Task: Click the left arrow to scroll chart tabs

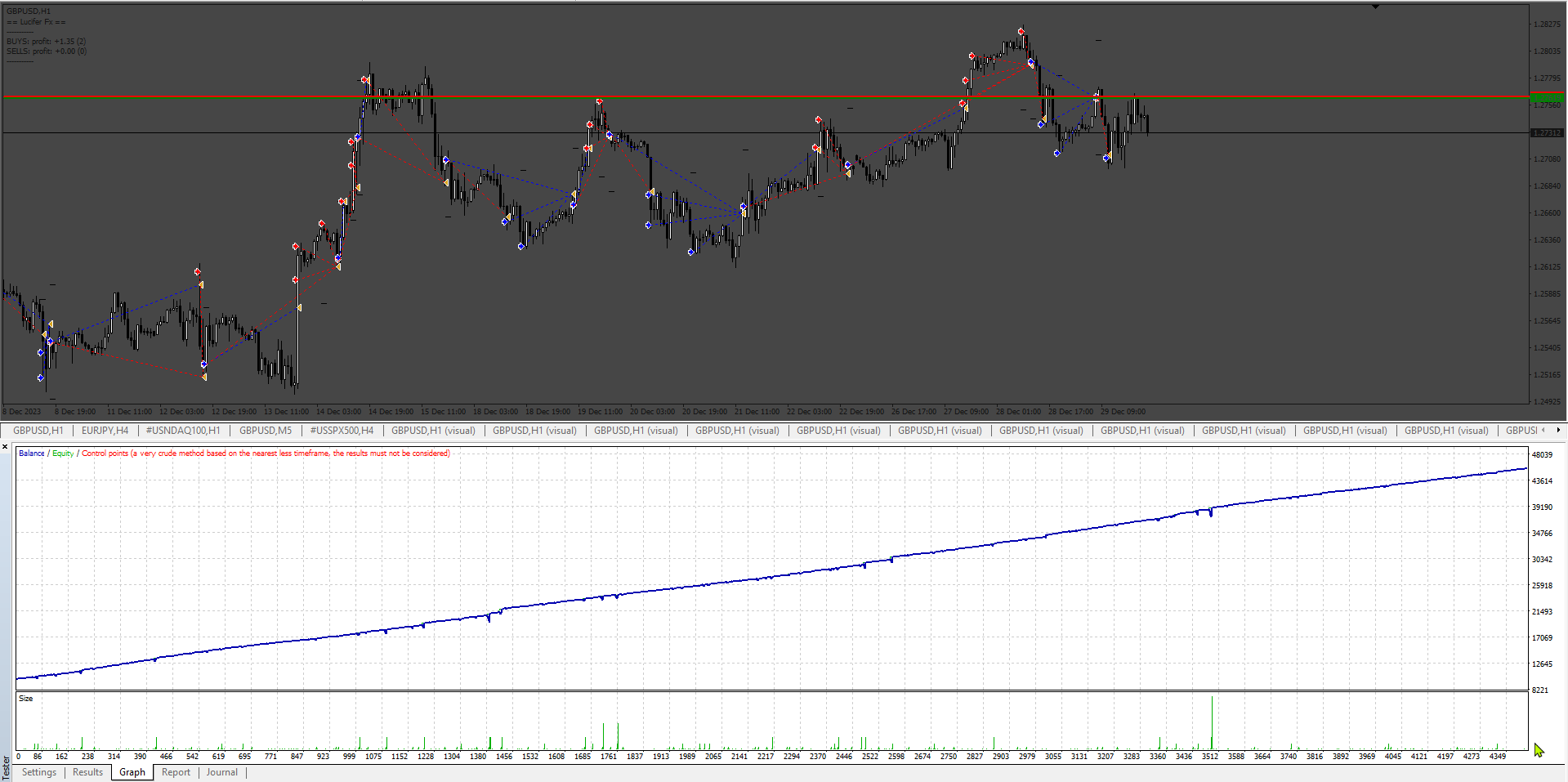Action: [1543, 430]
